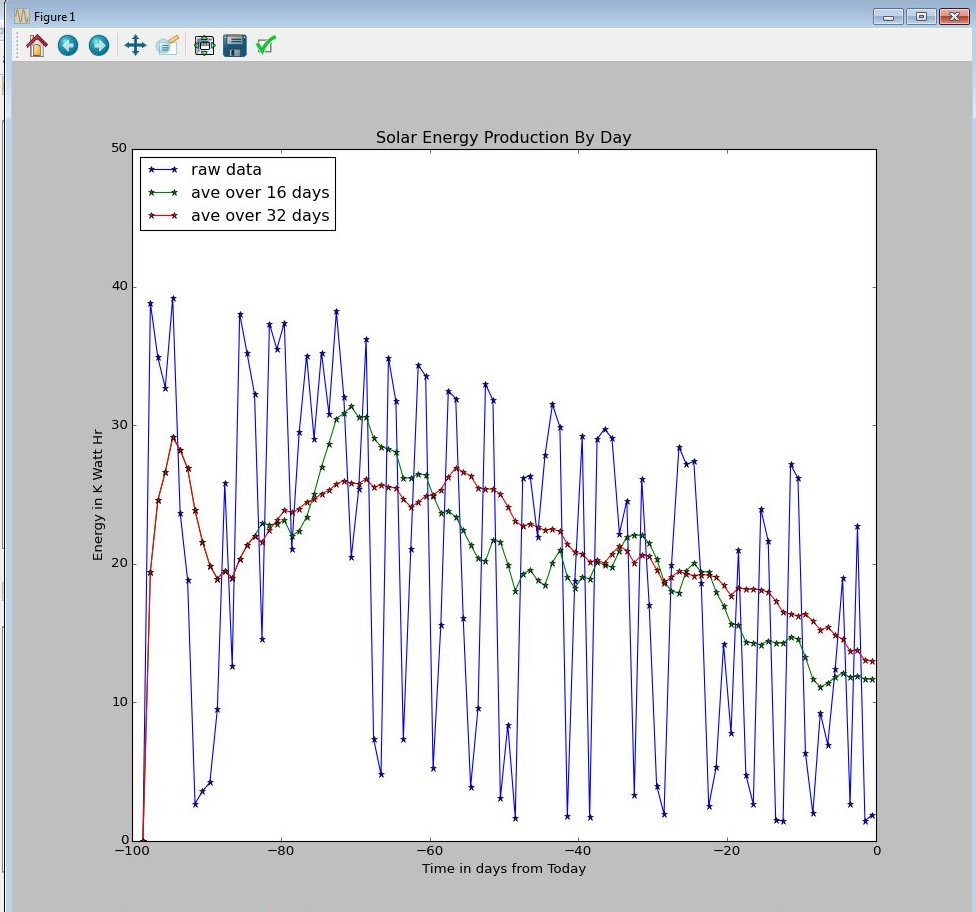Activate the zoom to rectangle tool
Viewport: 976px width, 912px height.
point(167,45)
